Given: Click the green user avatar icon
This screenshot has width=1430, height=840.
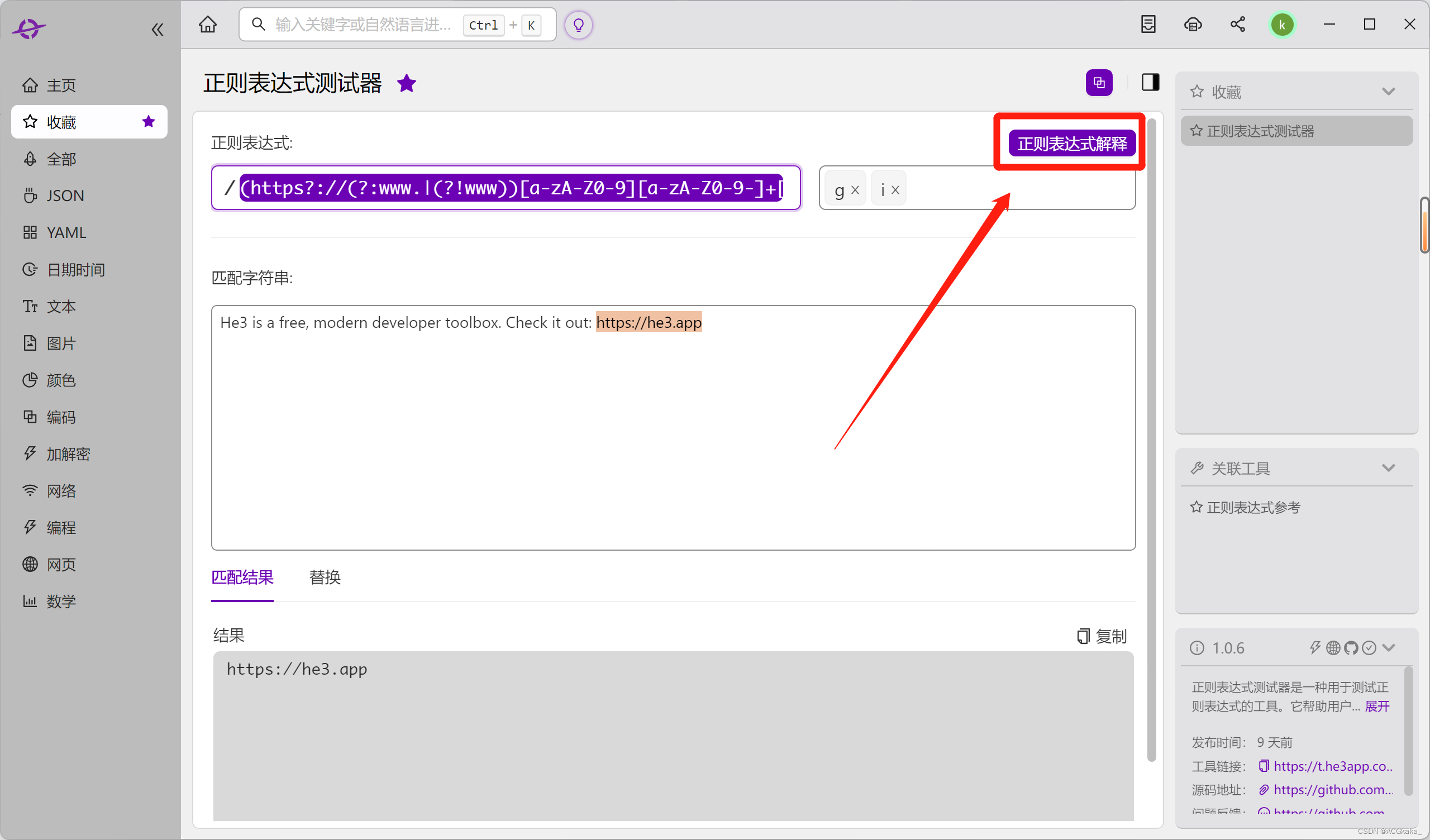Looking at the screenshot, I should (x=1281, y=25).
